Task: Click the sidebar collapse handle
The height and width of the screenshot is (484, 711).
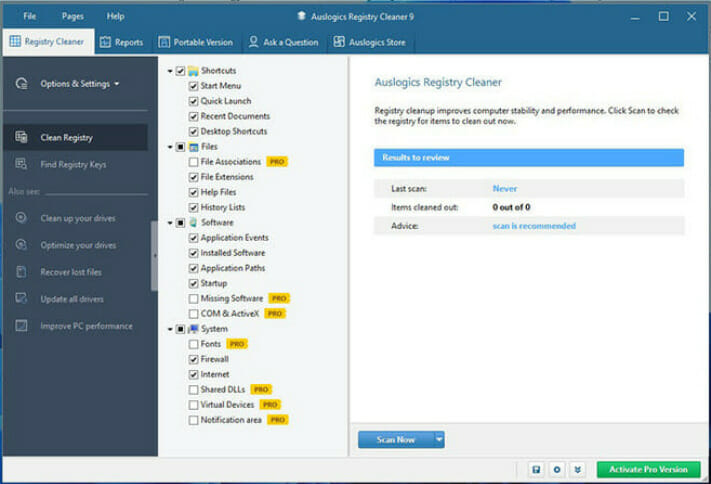Action: [155, 256]
